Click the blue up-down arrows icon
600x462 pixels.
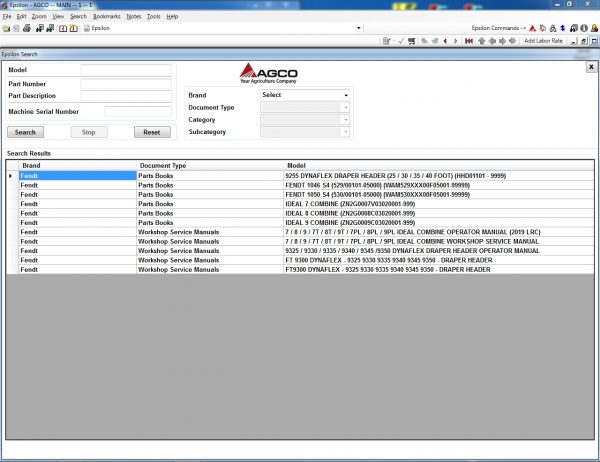coord(562,28)
